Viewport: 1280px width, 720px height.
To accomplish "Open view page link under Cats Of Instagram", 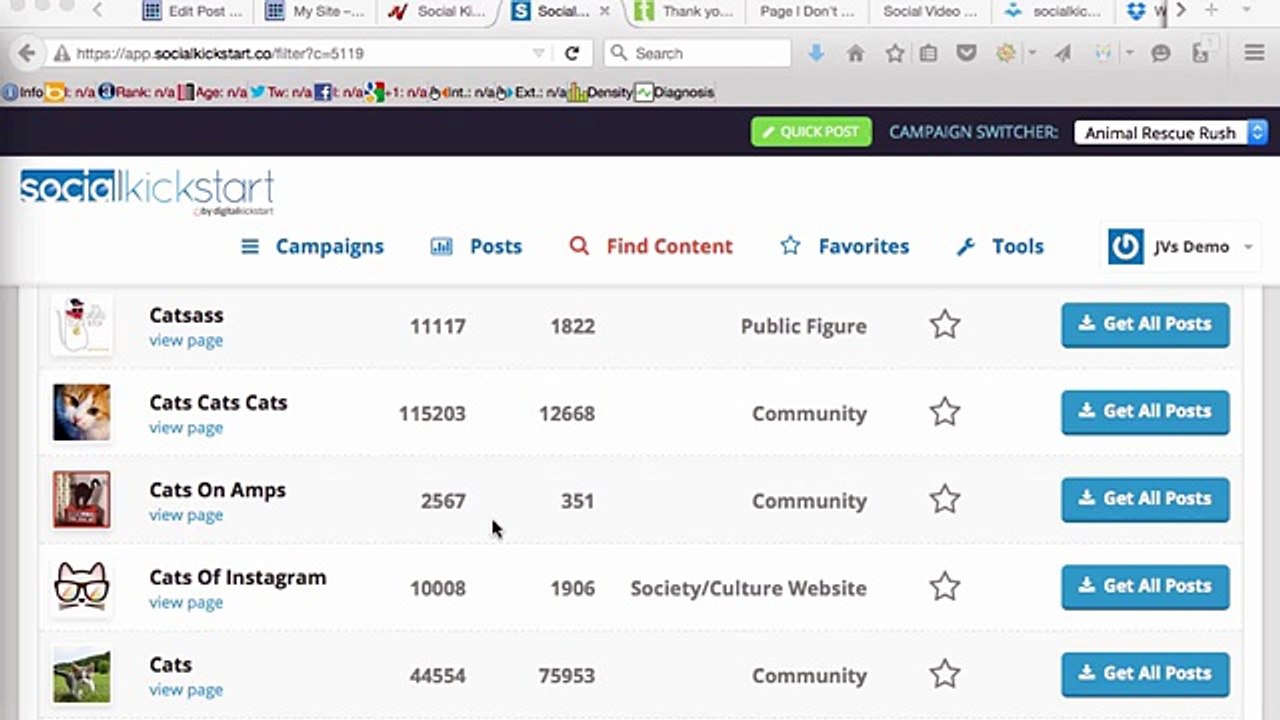I will pos(186,602).
